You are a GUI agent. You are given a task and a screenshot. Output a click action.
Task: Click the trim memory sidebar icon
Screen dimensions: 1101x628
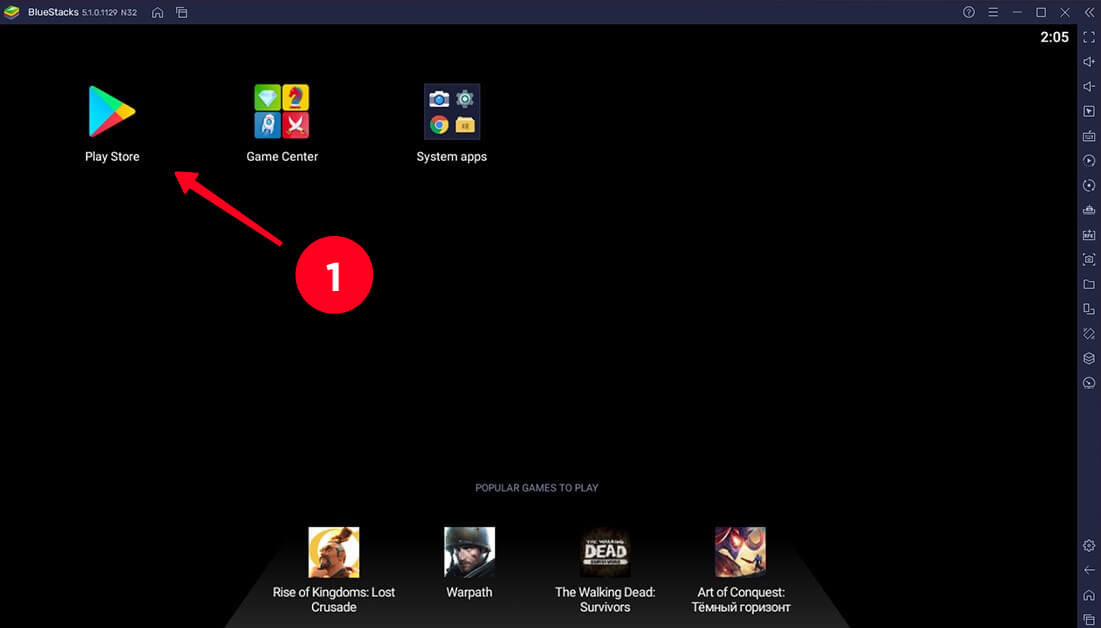point(1089,210)
